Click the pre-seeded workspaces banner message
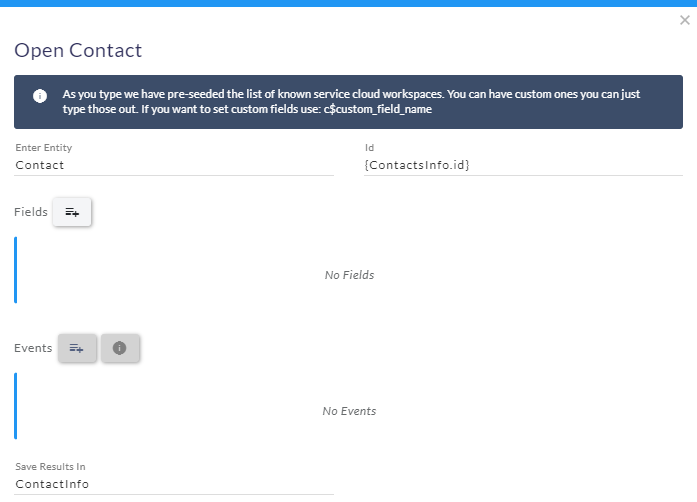This screenshot has width=697, height=502. tap(351, 101)
